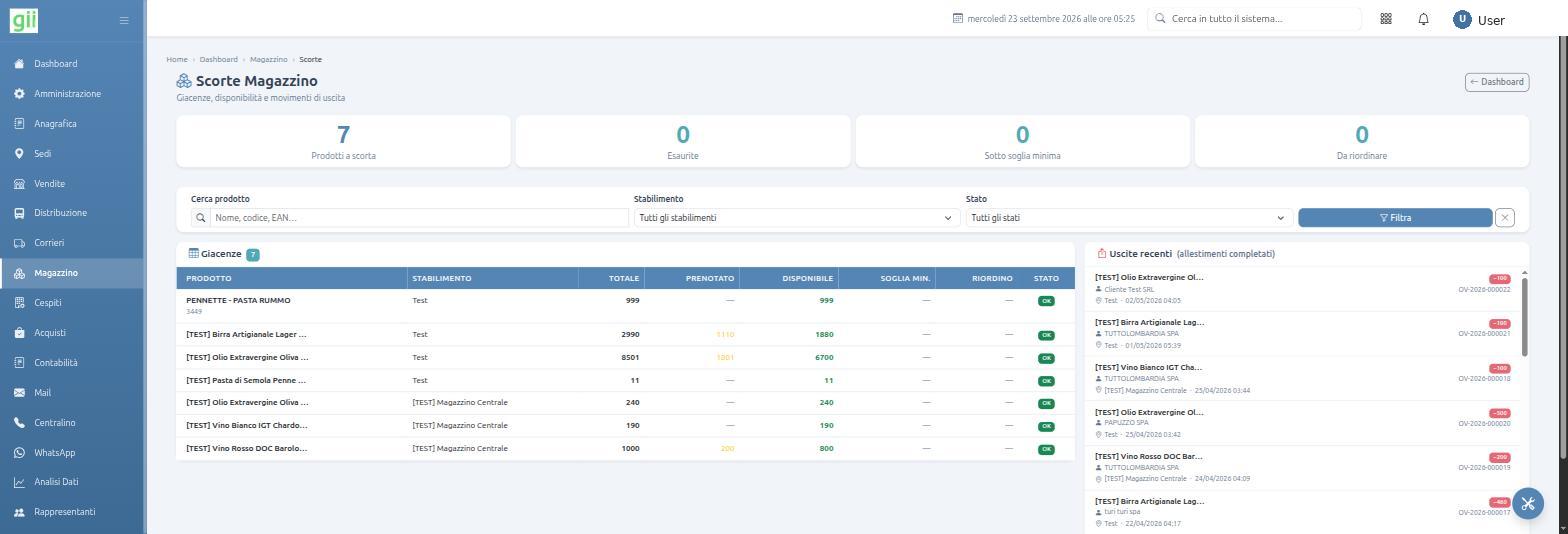Select the PENNETTE - PASTA RUMMO row
The height and width of the screenshot is (534, 1568).
click(625, 306)
